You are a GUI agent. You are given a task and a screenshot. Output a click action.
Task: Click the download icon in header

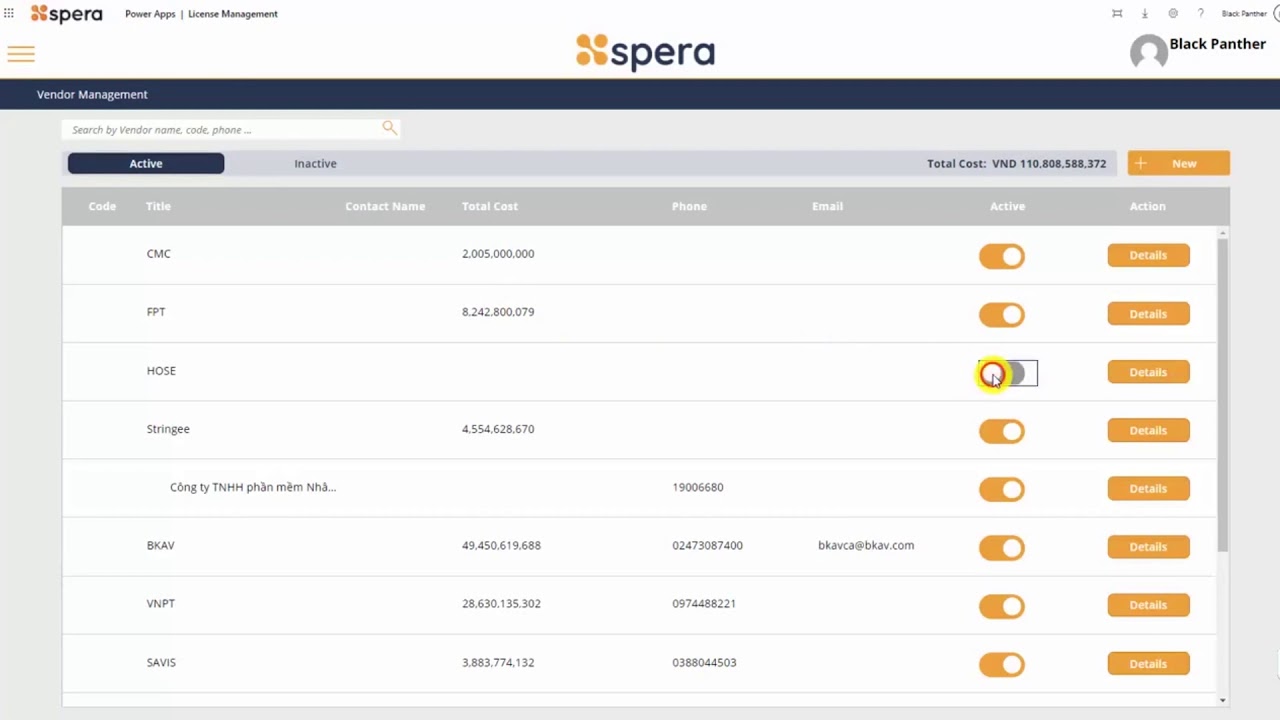click(x=1145, y=14)
